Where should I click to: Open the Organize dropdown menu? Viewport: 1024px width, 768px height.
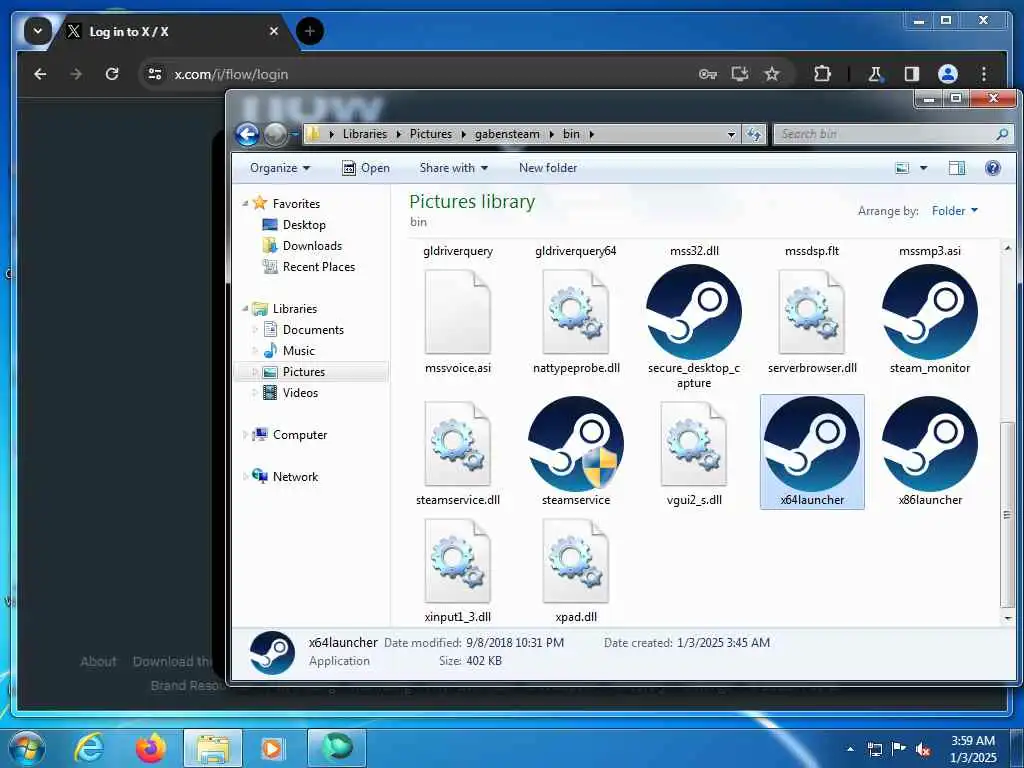pyautogui.click(x=280, y=168)
